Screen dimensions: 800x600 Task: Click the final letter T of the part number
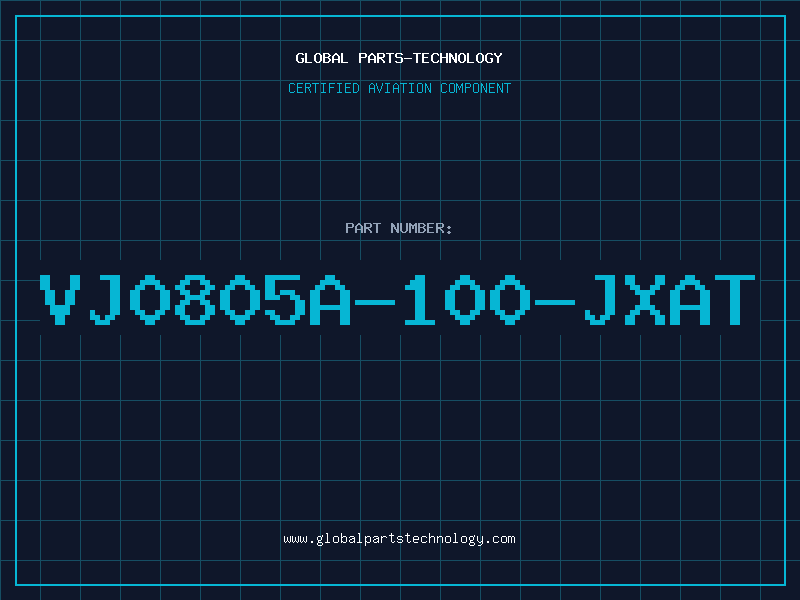(x=735, y=299)
